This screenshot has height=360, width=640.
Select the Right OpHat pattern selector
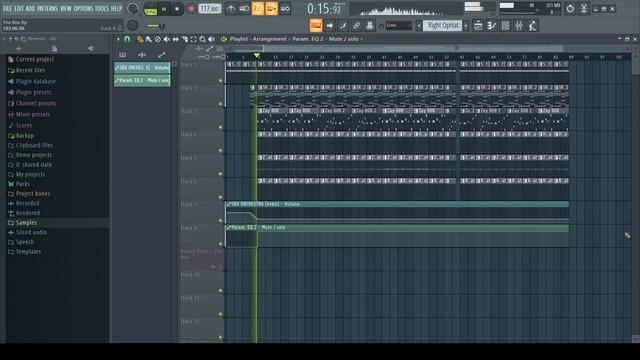[443, 26]
